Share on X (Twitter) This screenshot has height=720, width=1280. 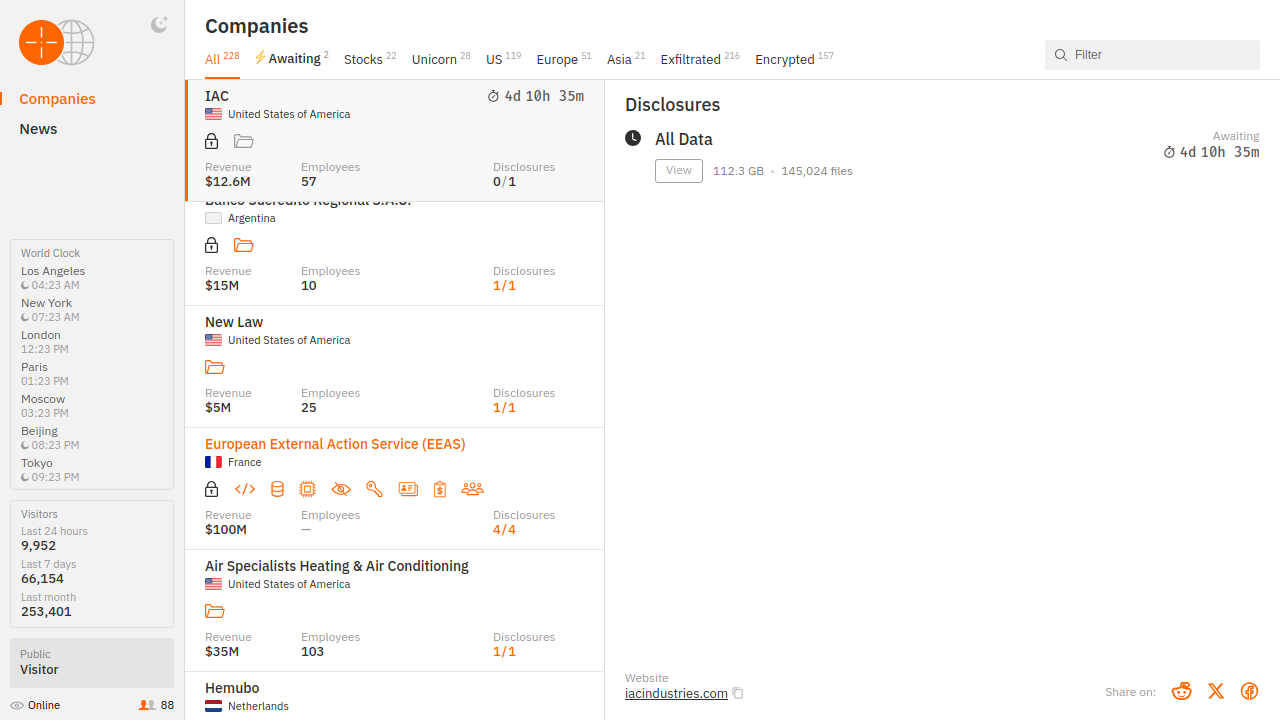(1216, 691)
